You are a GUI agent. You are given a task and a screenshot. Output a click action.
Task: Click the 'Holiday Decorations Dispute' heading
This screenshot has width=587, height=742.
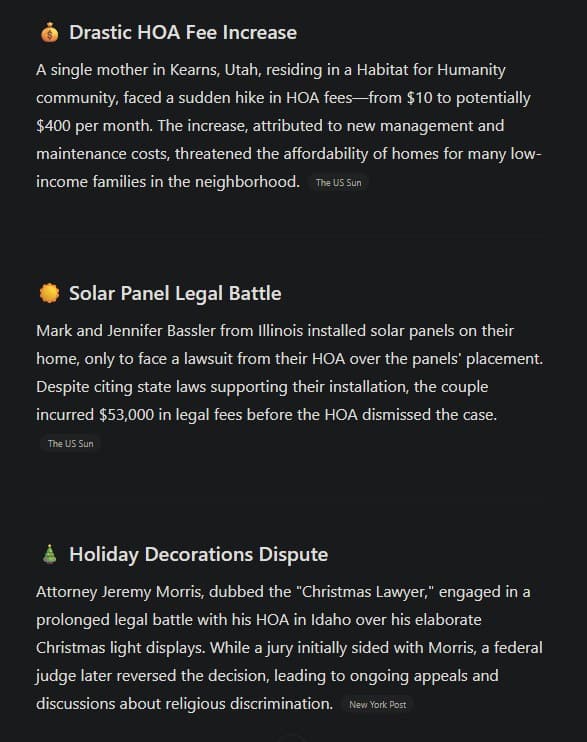coord(198,554)
